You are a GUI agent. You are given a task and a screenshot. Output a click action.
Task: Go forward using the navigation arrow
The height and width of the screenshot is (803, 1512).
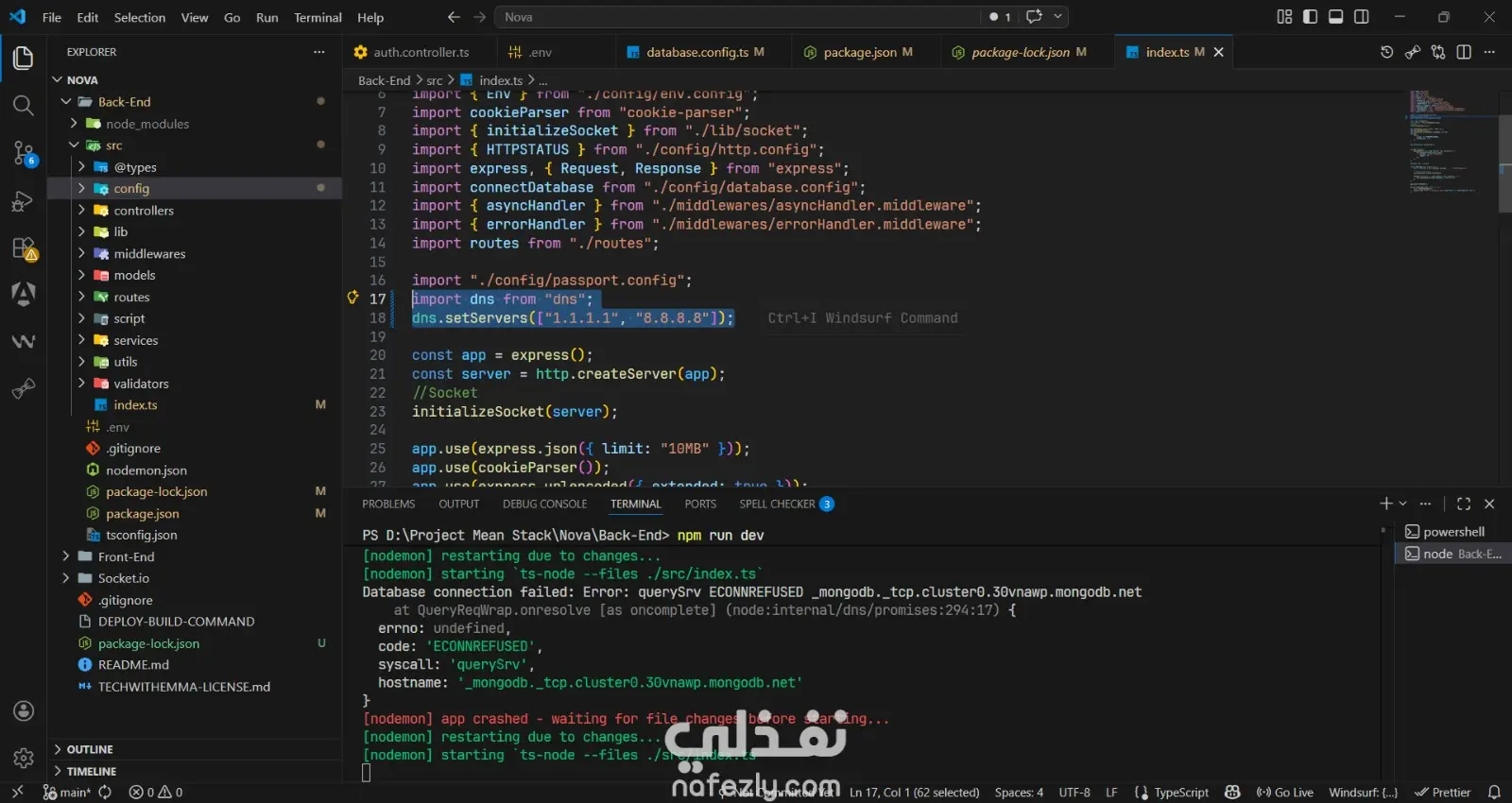[479, 17]
